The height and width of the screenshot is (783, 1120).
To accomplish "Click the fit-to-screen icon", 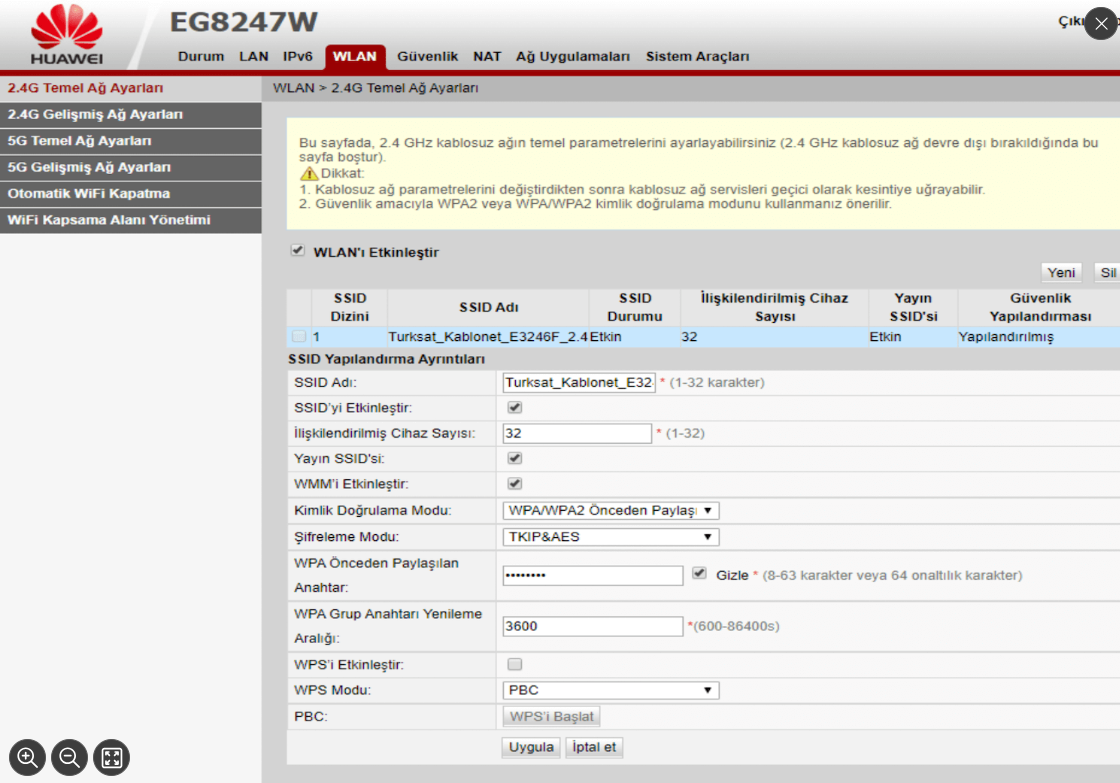I will pyautogui.click(x=111, y=757).
